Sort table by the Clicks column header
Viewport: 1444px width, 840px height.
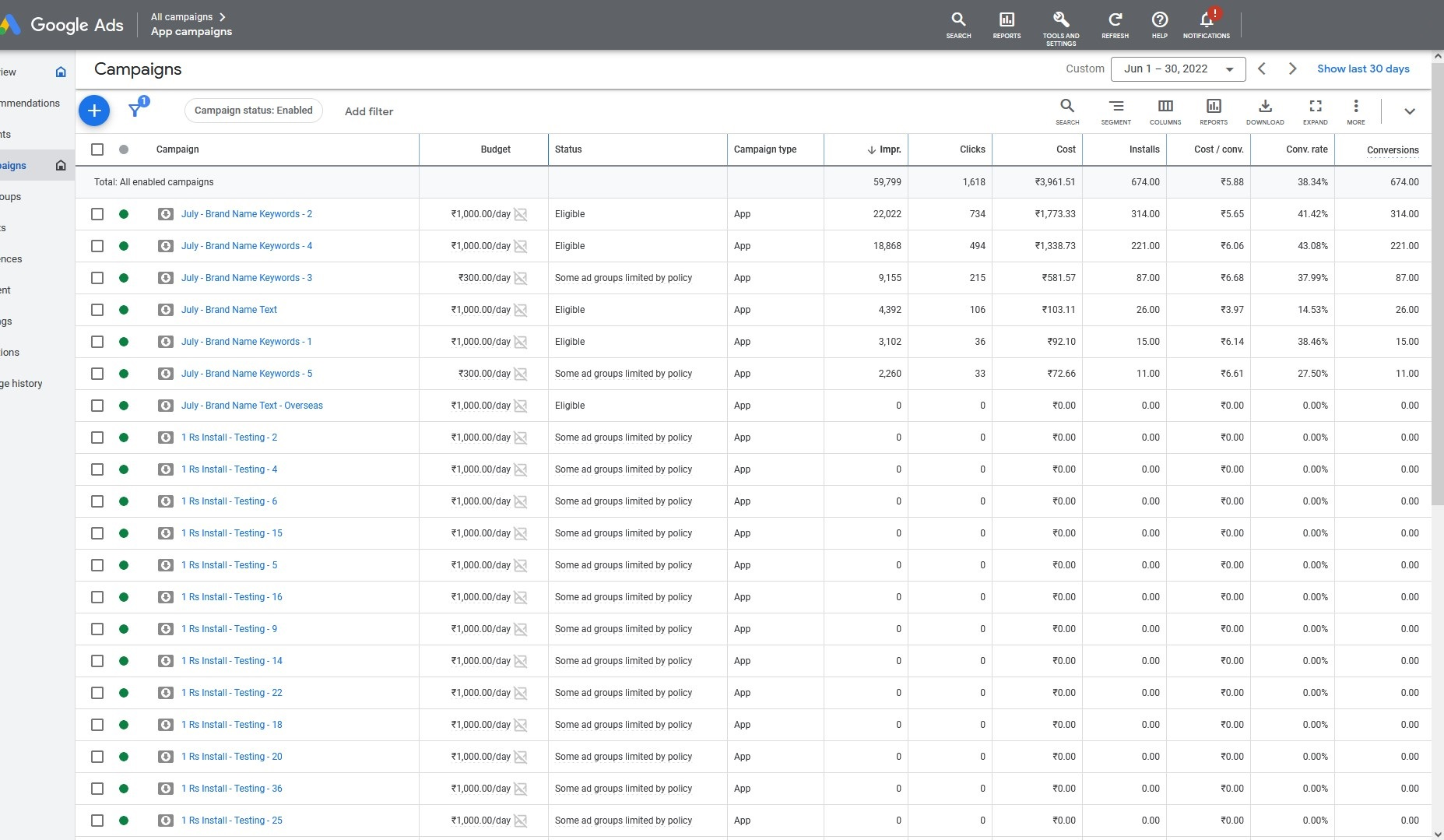tap(971, 149)
